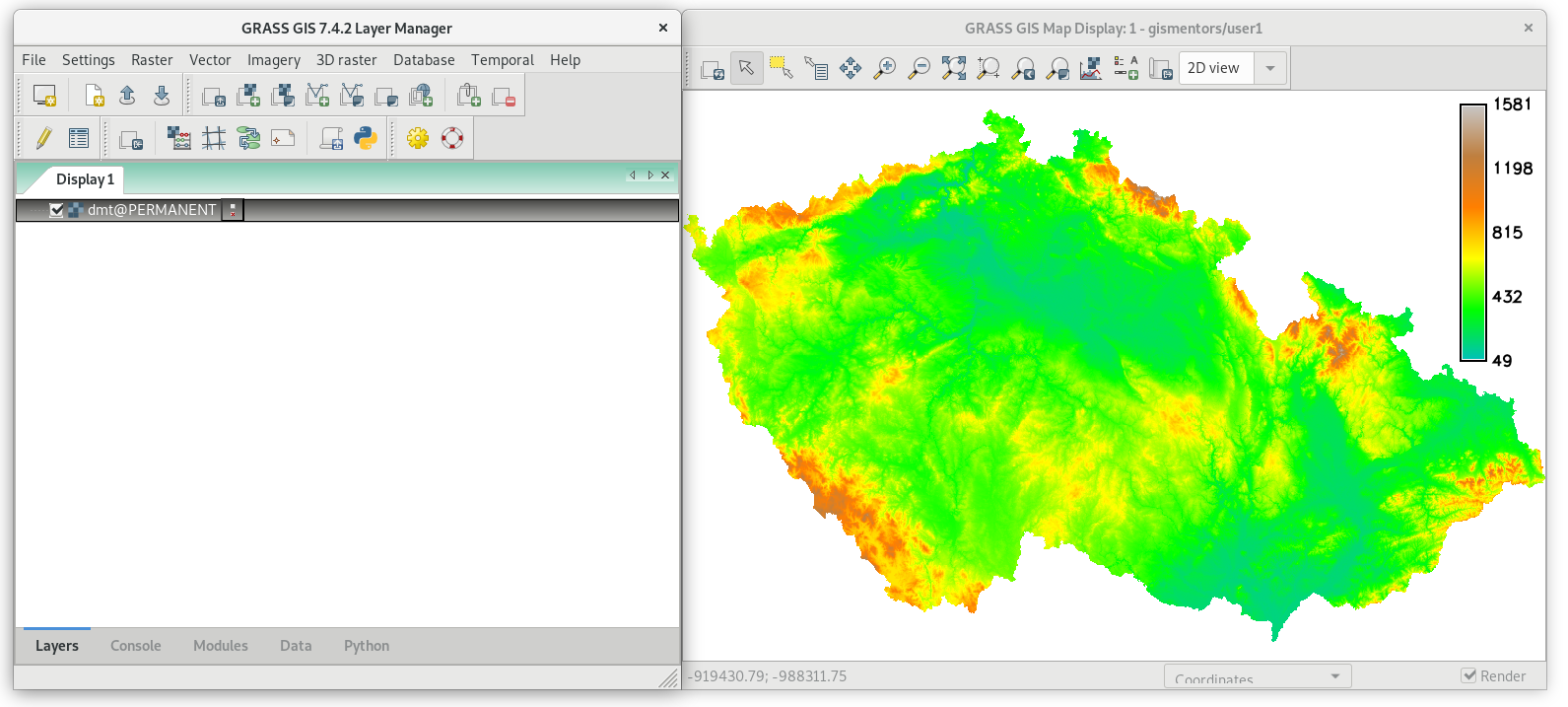Click the Zoom out magnifier icon
This screenshot has width=1568, height=707.
[919, 68]
